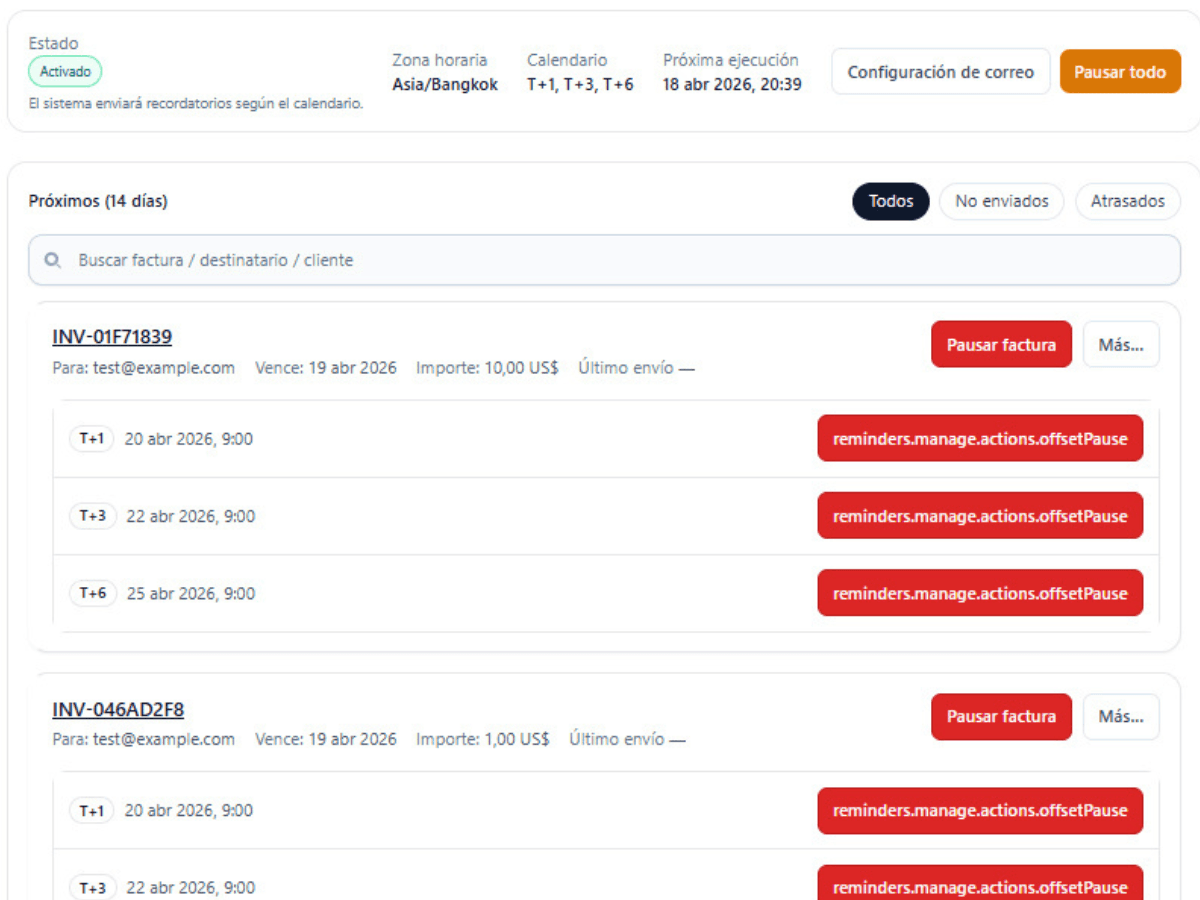Screen dimensions: 1200x900
Task: Click the T+1 badge under INV-046AD2F8
Action: click(92, 810)
